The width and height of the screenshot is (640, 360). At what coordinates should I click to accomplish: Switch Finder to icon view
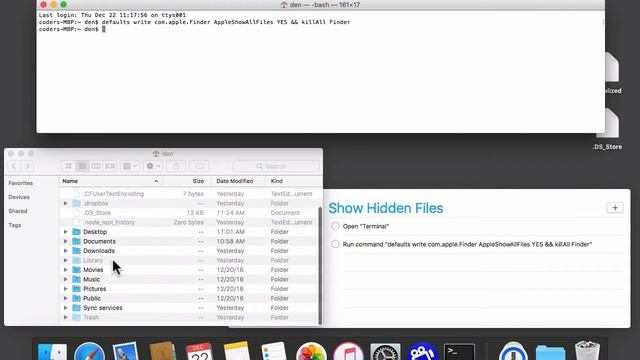point(69,166)
